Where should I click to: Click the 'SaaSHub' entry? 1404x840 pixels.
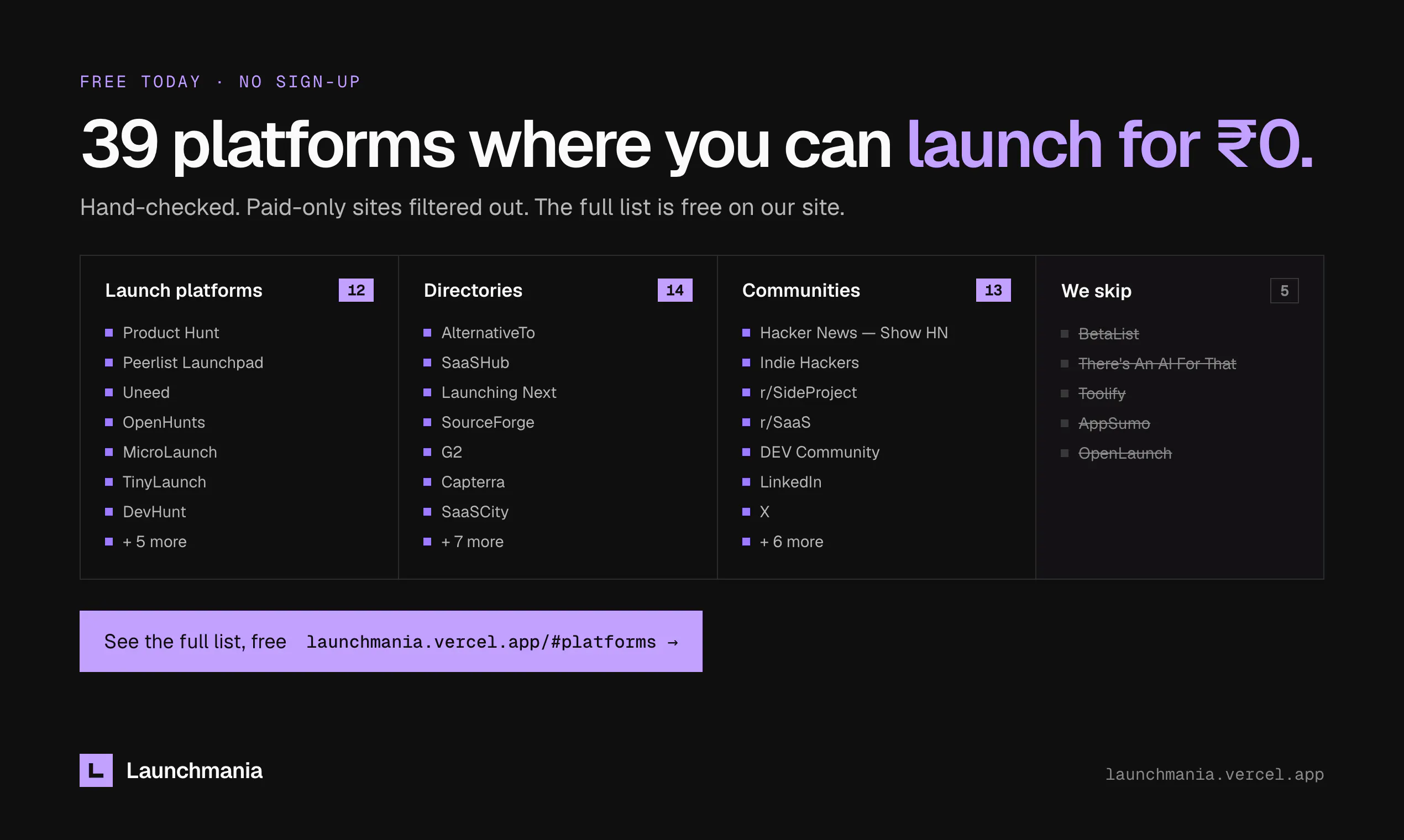(475, 363)
